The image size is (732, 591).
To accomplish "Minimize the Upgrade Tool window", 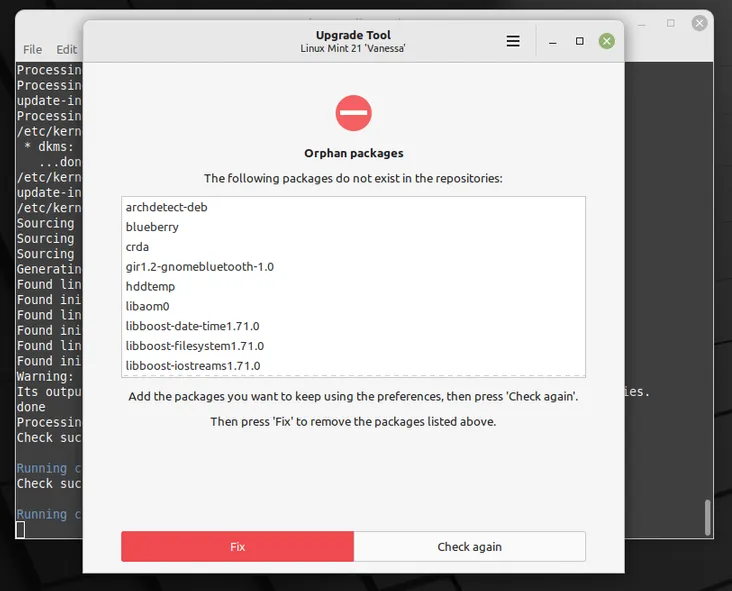I will [x=552, y=41].
